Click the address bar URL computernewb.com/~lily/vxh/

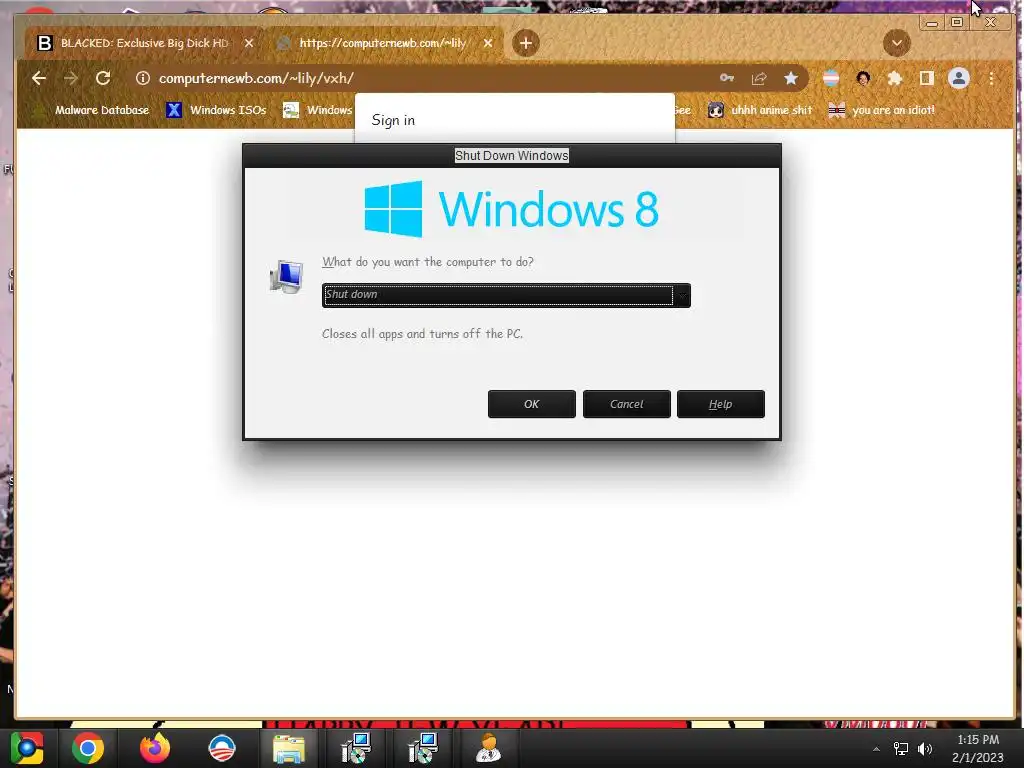coord(256,78)
